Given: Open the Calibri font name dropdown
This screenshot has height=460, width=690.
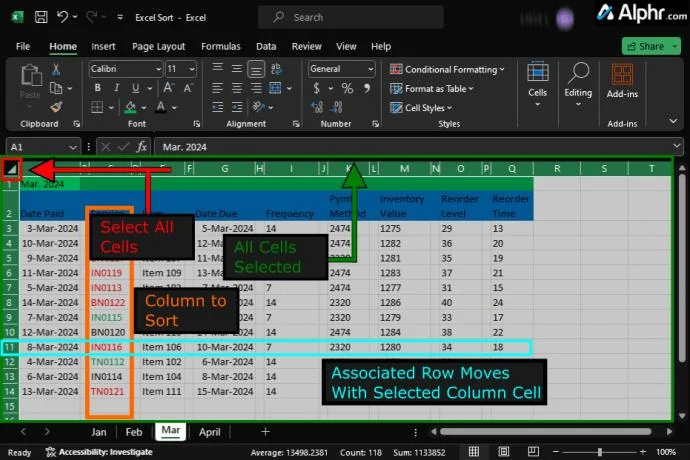Looking at the screenshot, I should pos(124,69).
